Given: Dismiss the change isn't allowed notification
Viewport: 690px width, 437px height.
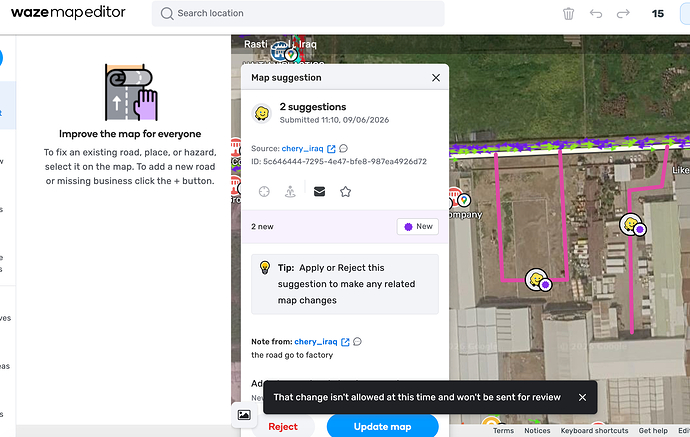Looking at the screenshot, I should (x=582, y=397).
